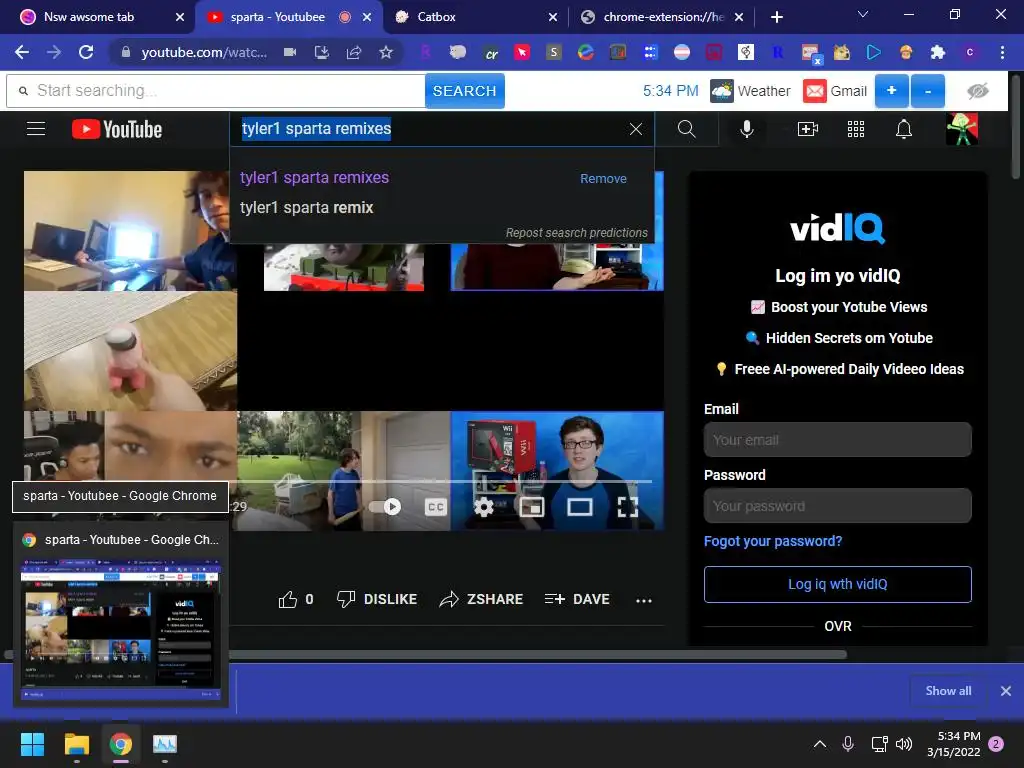
Task: Remove the search history suggestion
Action: pyautogui.click(x=603, y=178)
